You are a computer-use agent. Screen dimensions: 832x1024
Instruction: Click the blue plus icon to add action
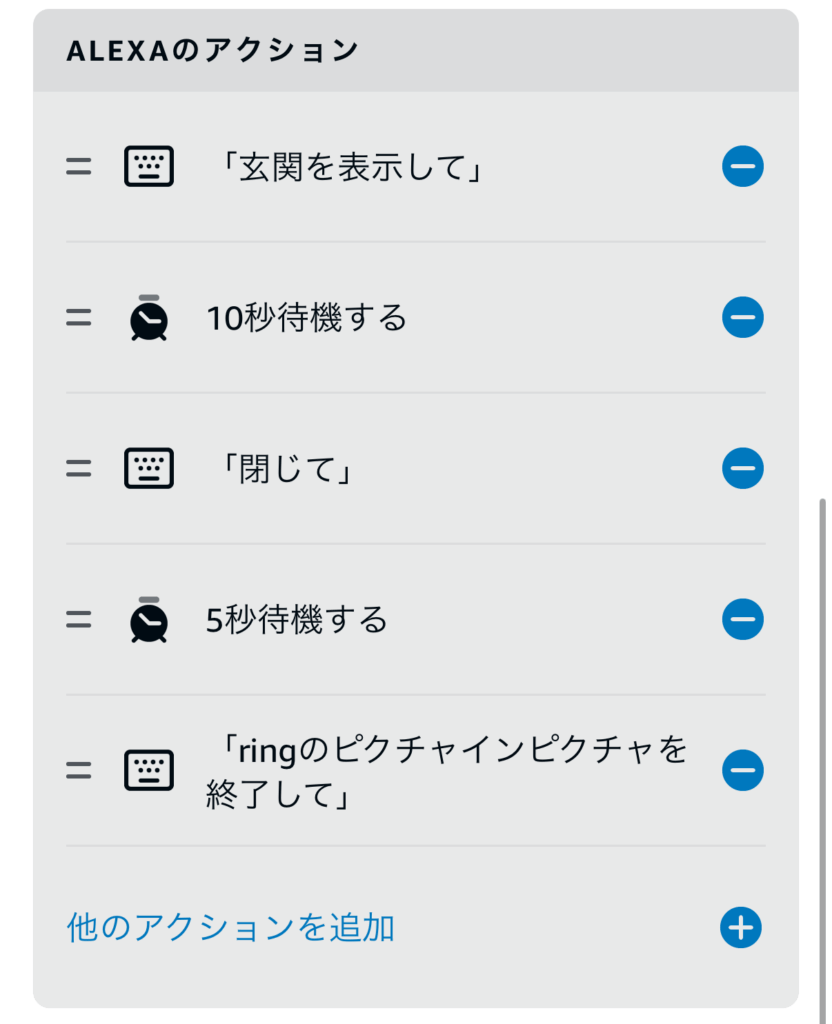click(x=741, y=928)
